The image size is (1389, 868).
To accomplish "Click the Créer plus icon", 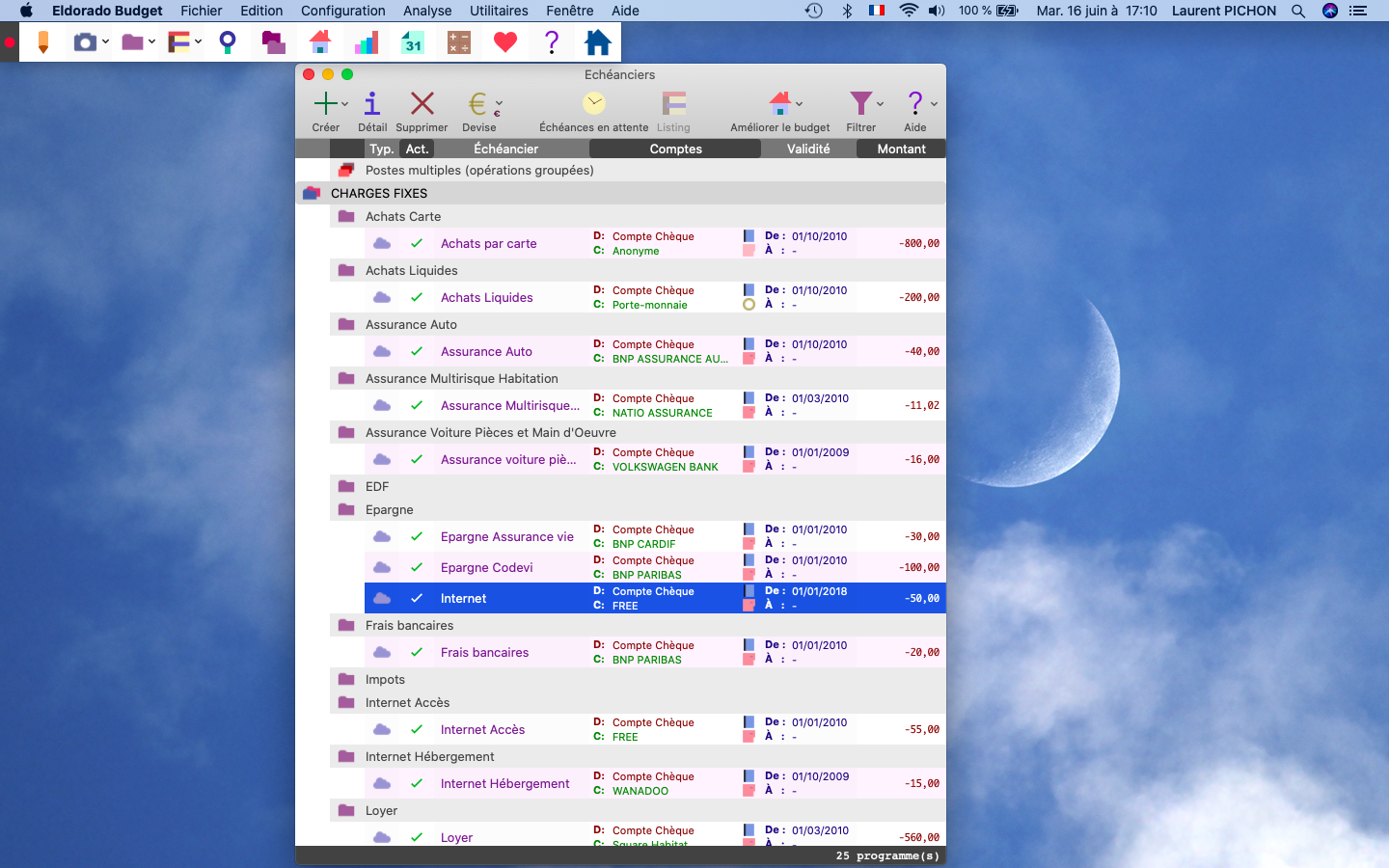I will 326,103.
